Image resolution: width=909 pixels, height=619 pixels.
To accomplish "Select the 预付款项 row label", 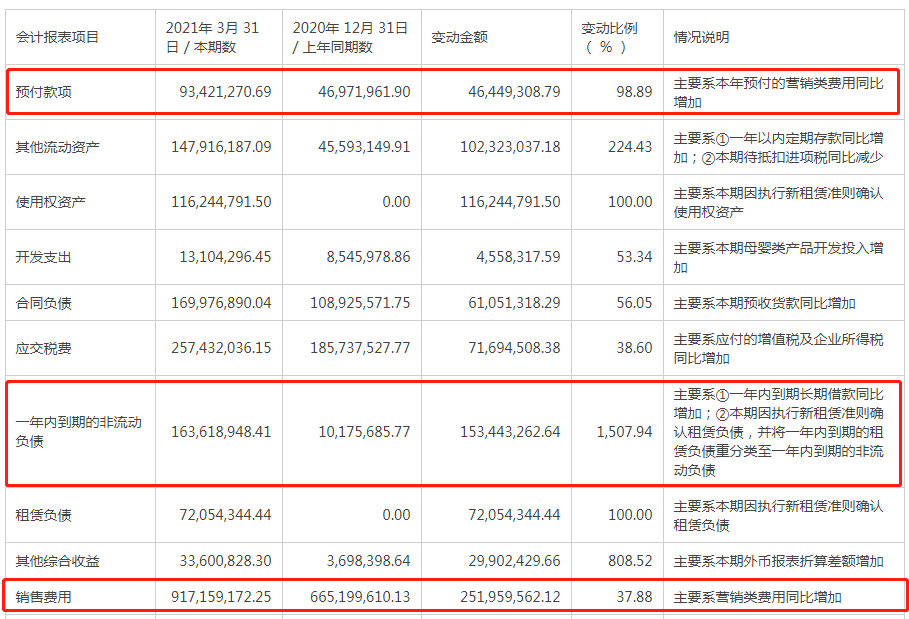I will (x=43, y=92).
